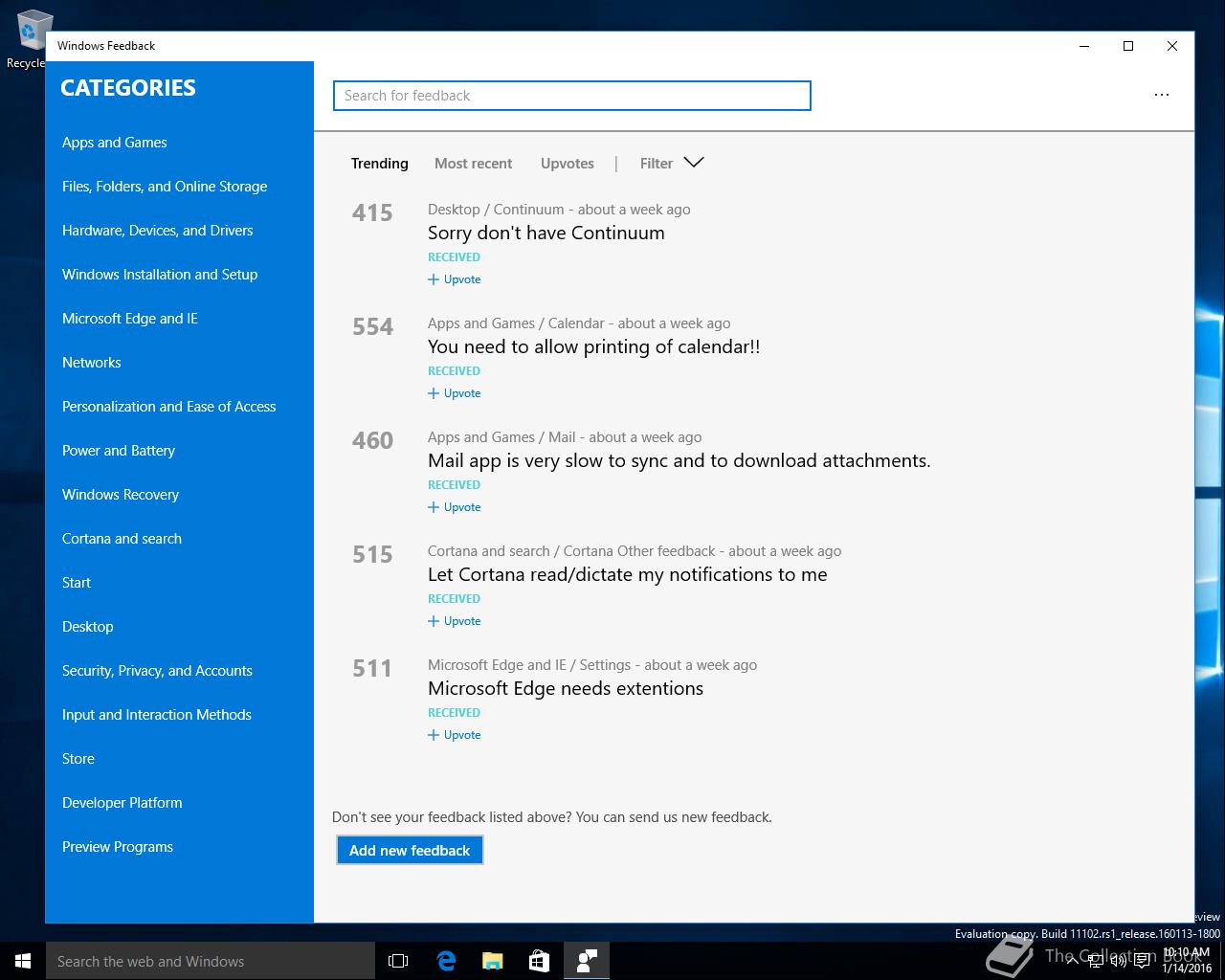The height and width of the screenshot is (980, 1225).
Task: Select the Apps and Games category
Action: (x=115, y=143)
